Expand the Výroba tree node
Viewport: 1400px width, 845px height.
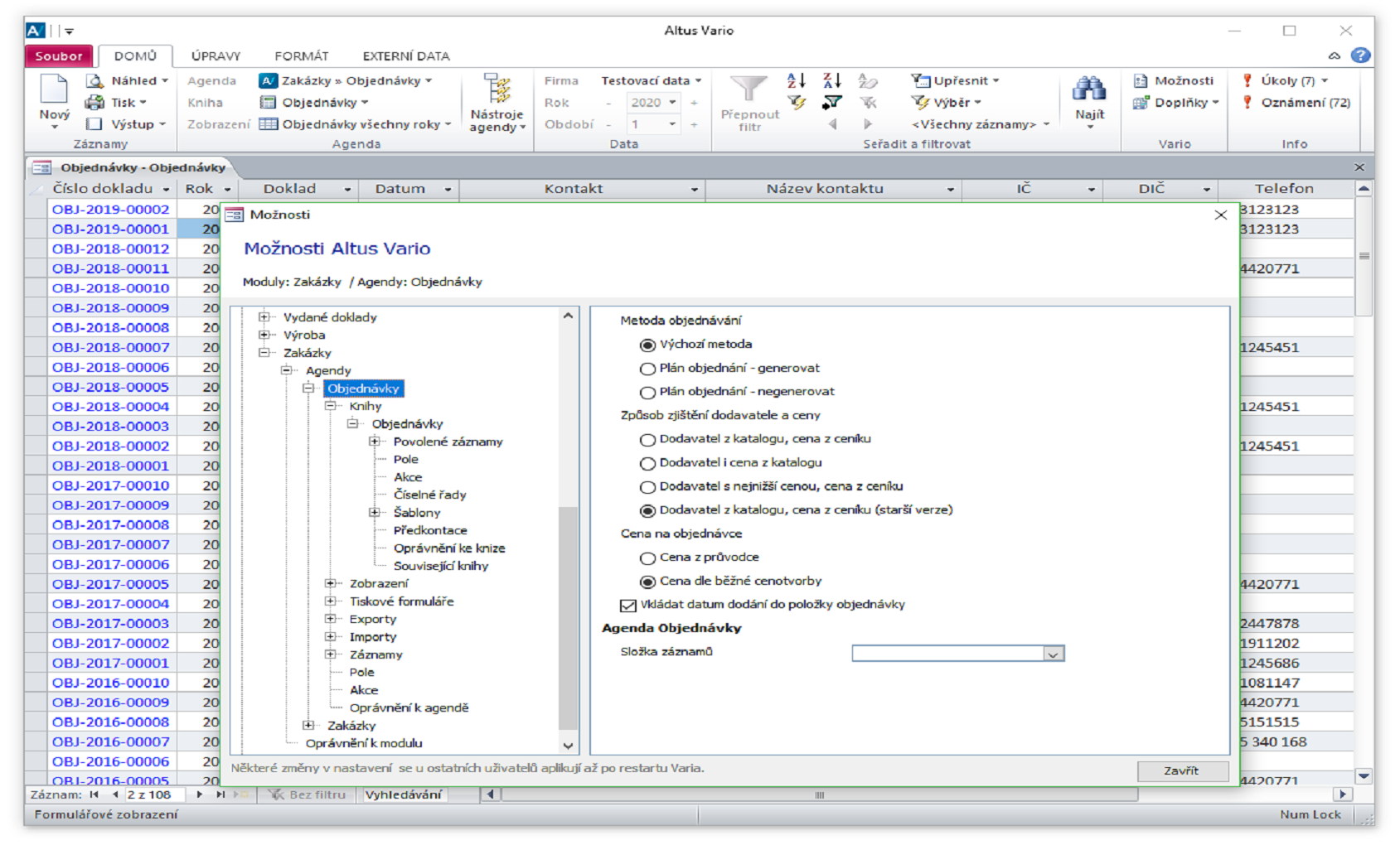[264, 335]
